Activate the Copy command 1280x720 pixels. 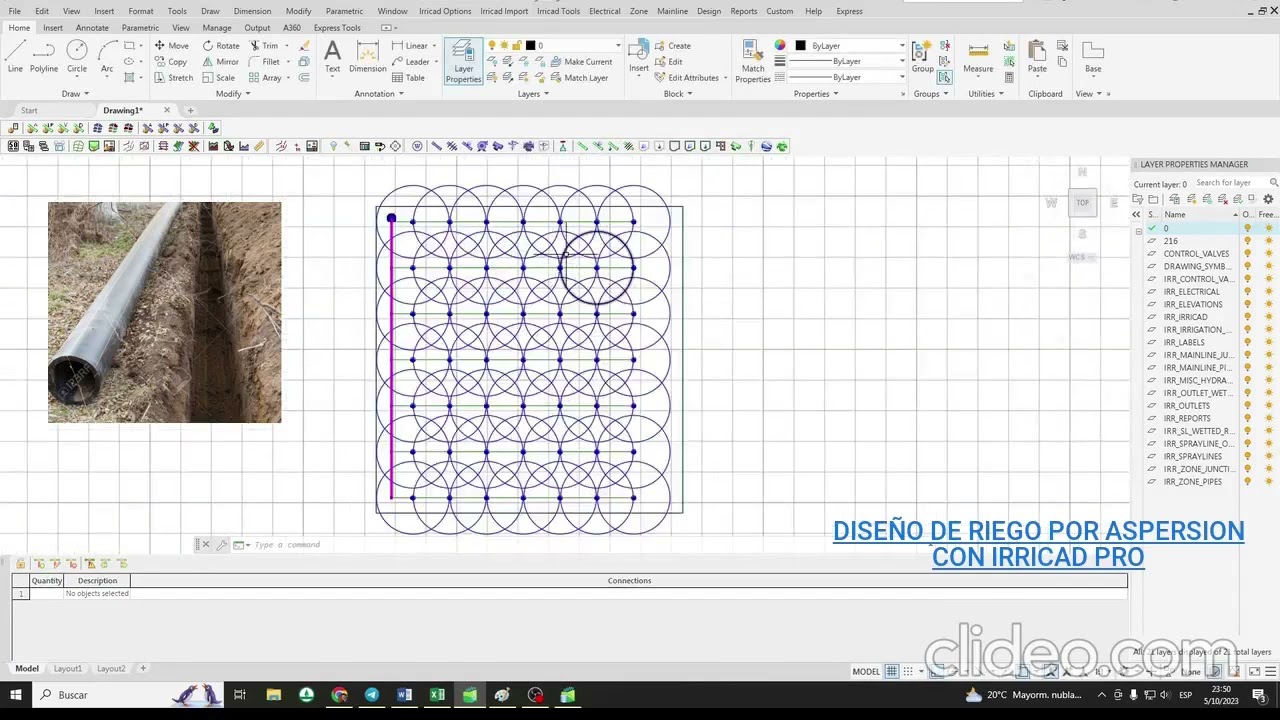click(x=170, y=62)
